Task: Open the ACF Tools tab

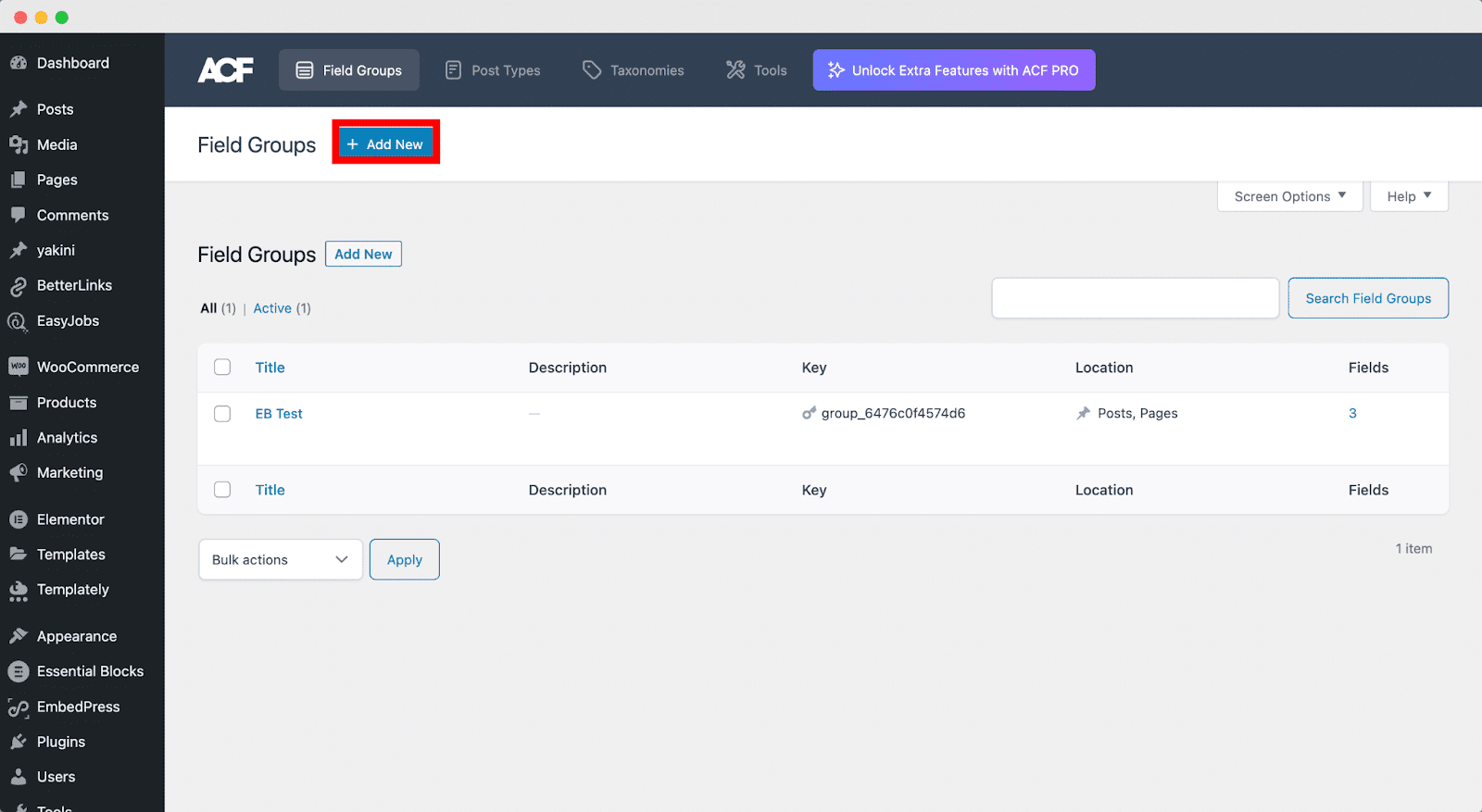Action: pyautogui.click(x=757, y=70)
